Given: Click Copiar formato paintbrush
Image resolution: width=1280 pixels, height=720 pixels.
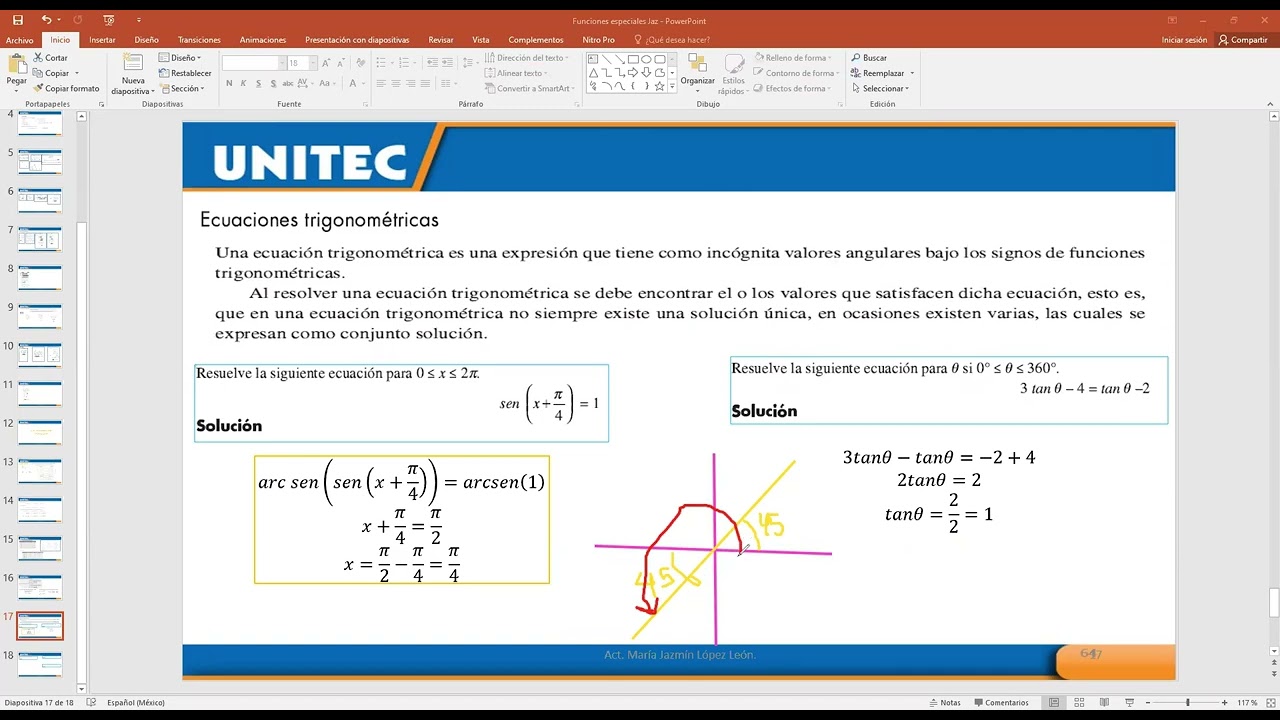Looking at the screenshot, I should pos(66,88).
